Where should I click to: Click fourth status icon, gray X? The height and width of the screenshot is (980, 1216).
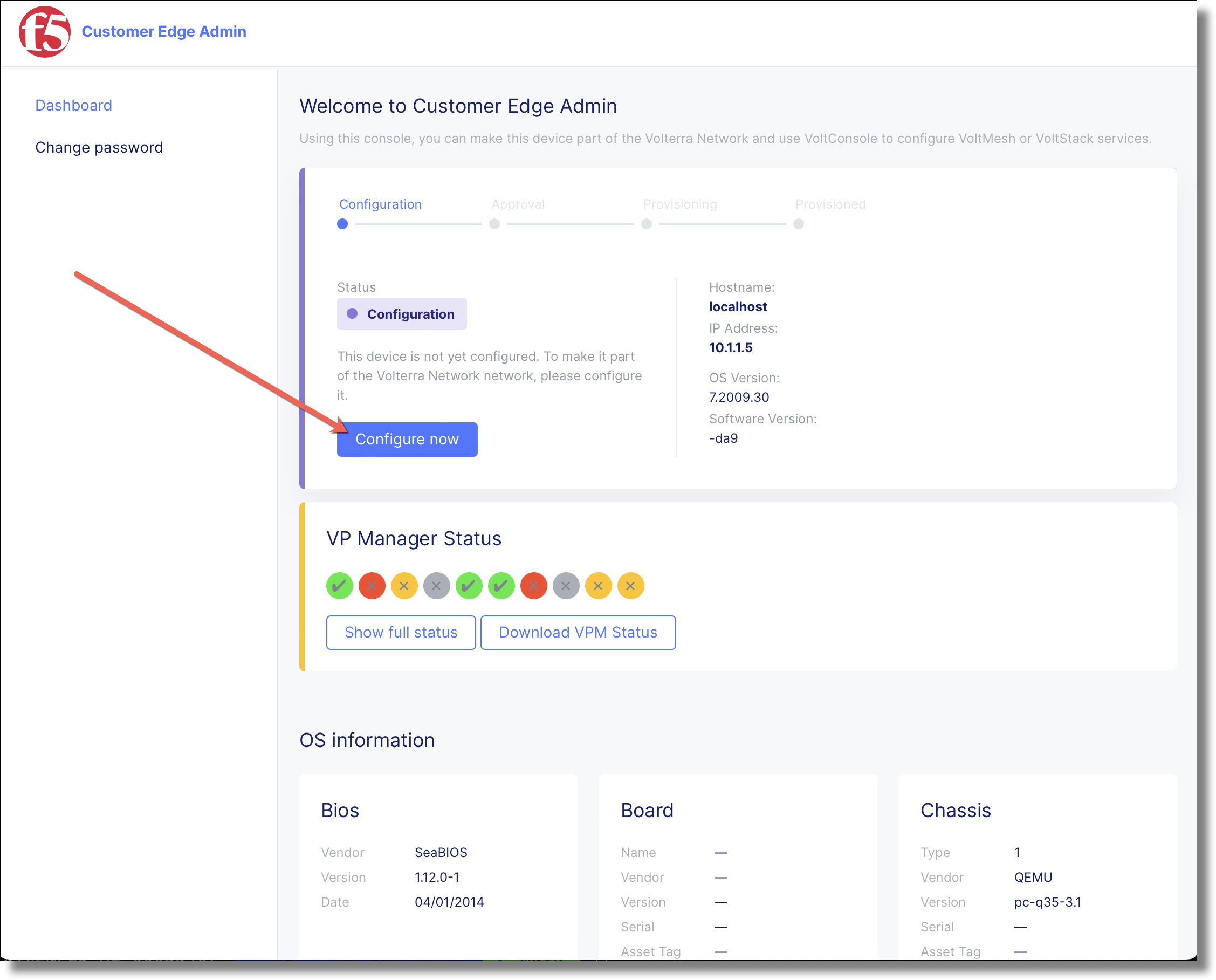(437, 586)
